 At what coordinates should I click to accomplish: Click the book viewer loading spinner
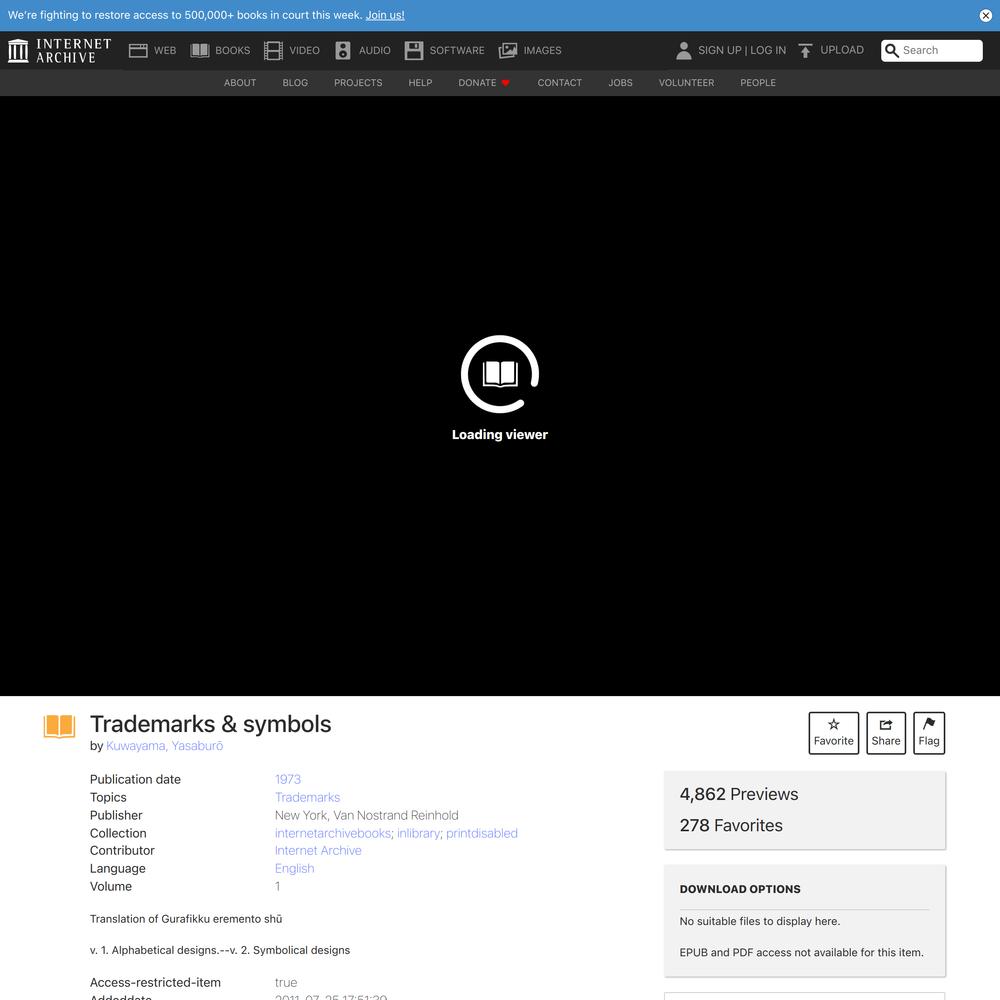pyautogui.click(x=500, y=374)
